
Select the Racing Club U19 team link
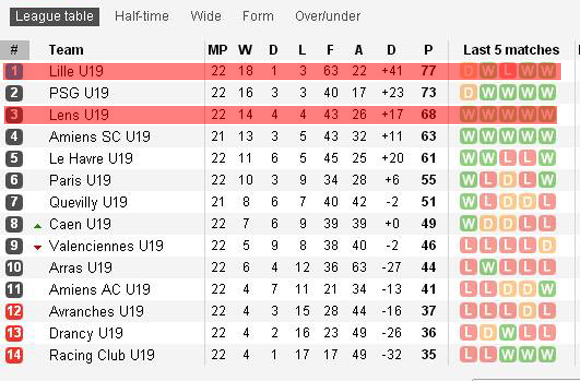point(102,355)
